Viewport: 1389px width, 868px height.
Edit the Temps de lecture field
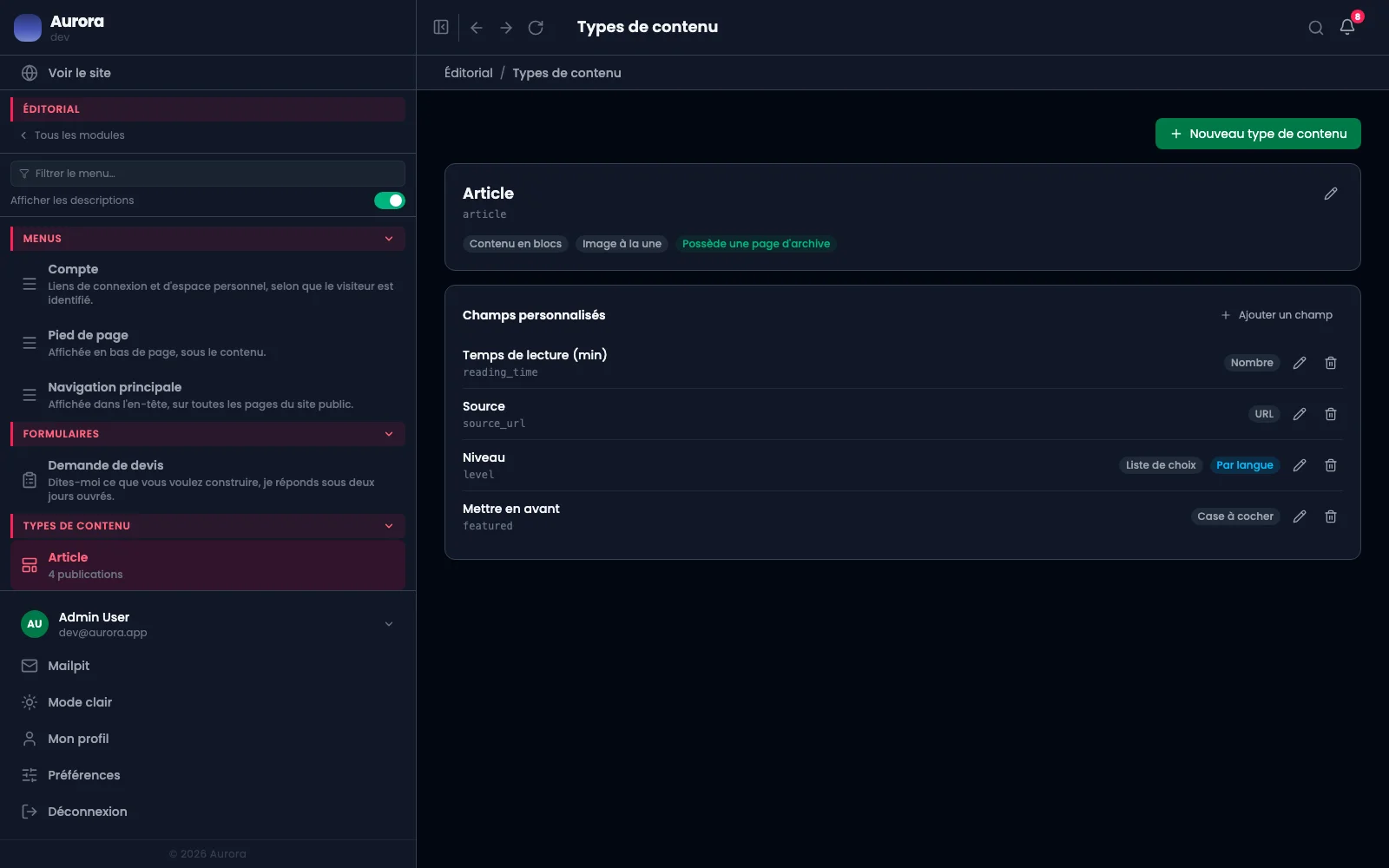point(1300,363)
